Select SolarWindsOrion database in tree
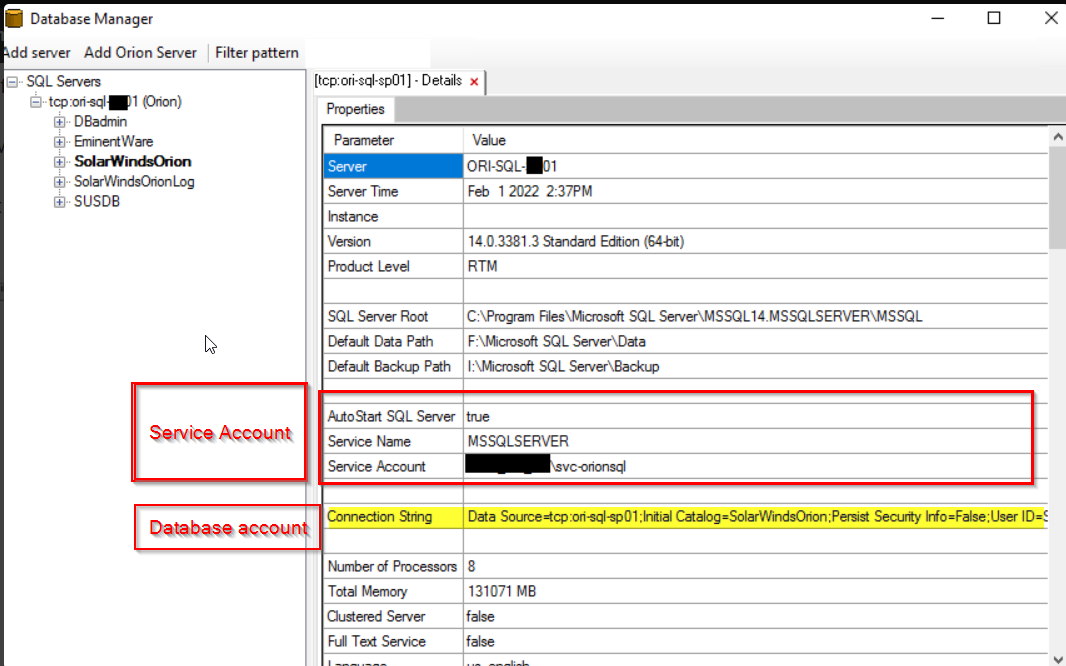 tap(133, 162)
